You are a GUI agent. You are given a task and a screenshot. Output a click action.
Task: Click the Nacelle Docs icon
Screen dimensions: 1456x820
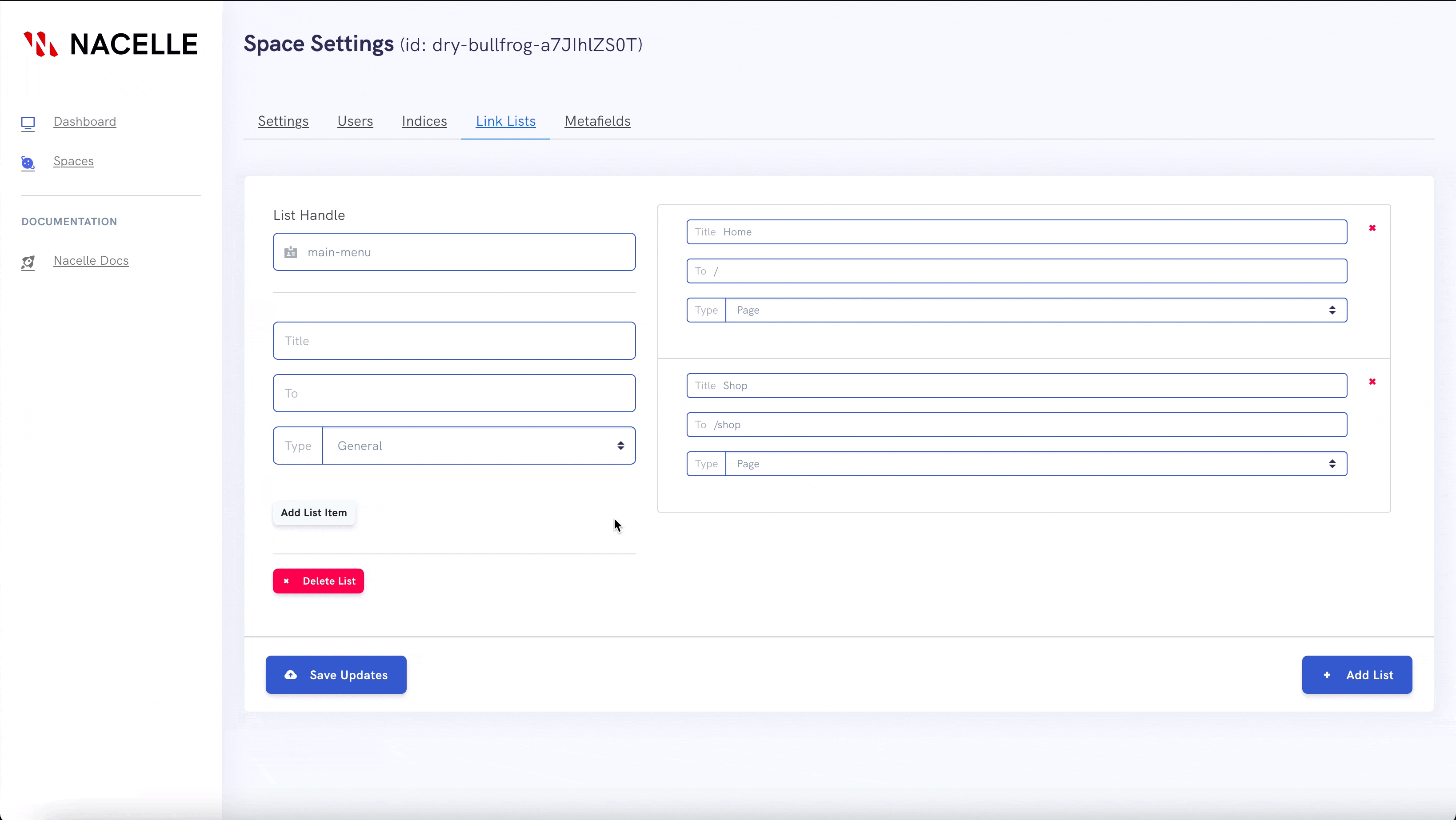tap(28, 261)
